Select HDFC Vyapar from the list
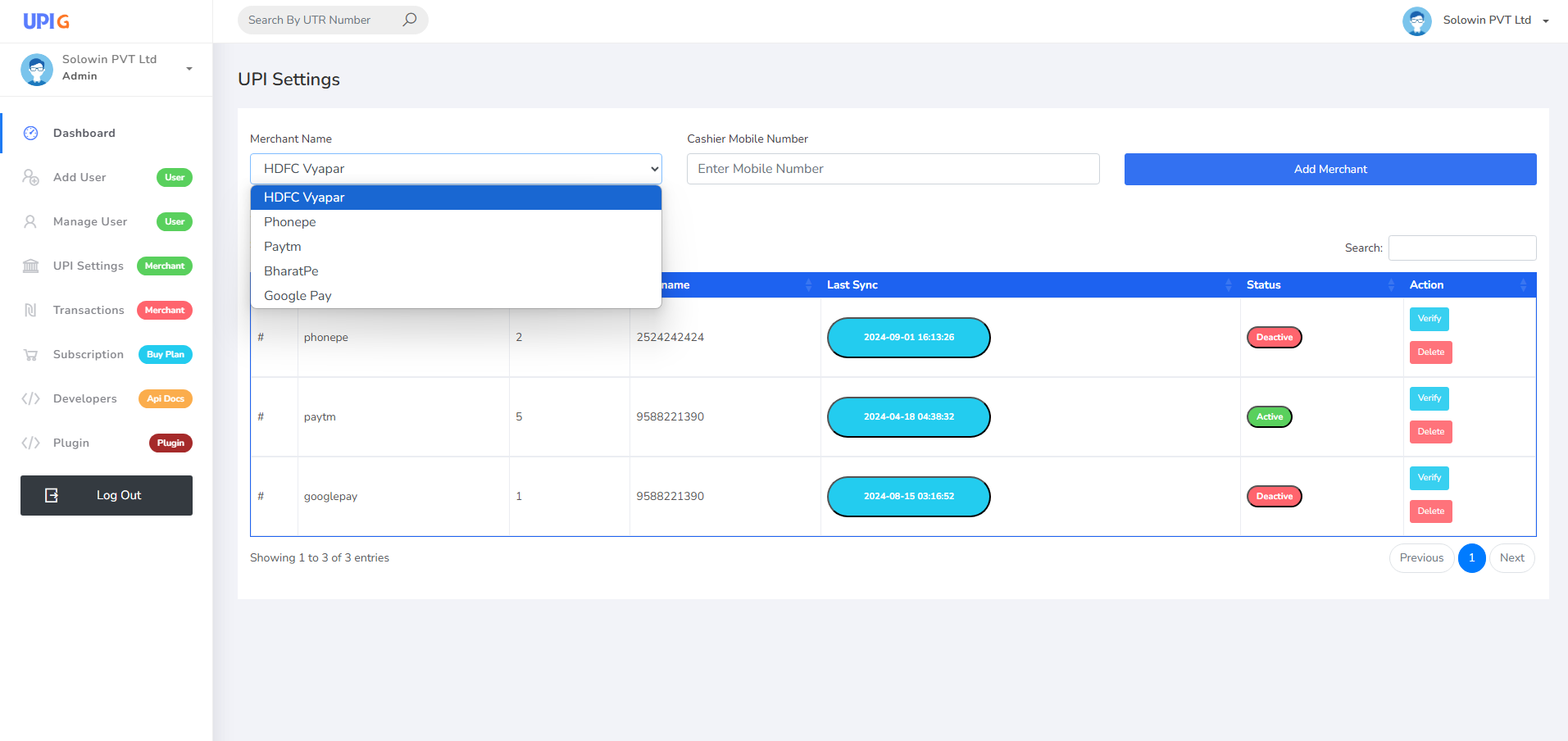Screen dimensions: 1568x741 pos(456,198)
